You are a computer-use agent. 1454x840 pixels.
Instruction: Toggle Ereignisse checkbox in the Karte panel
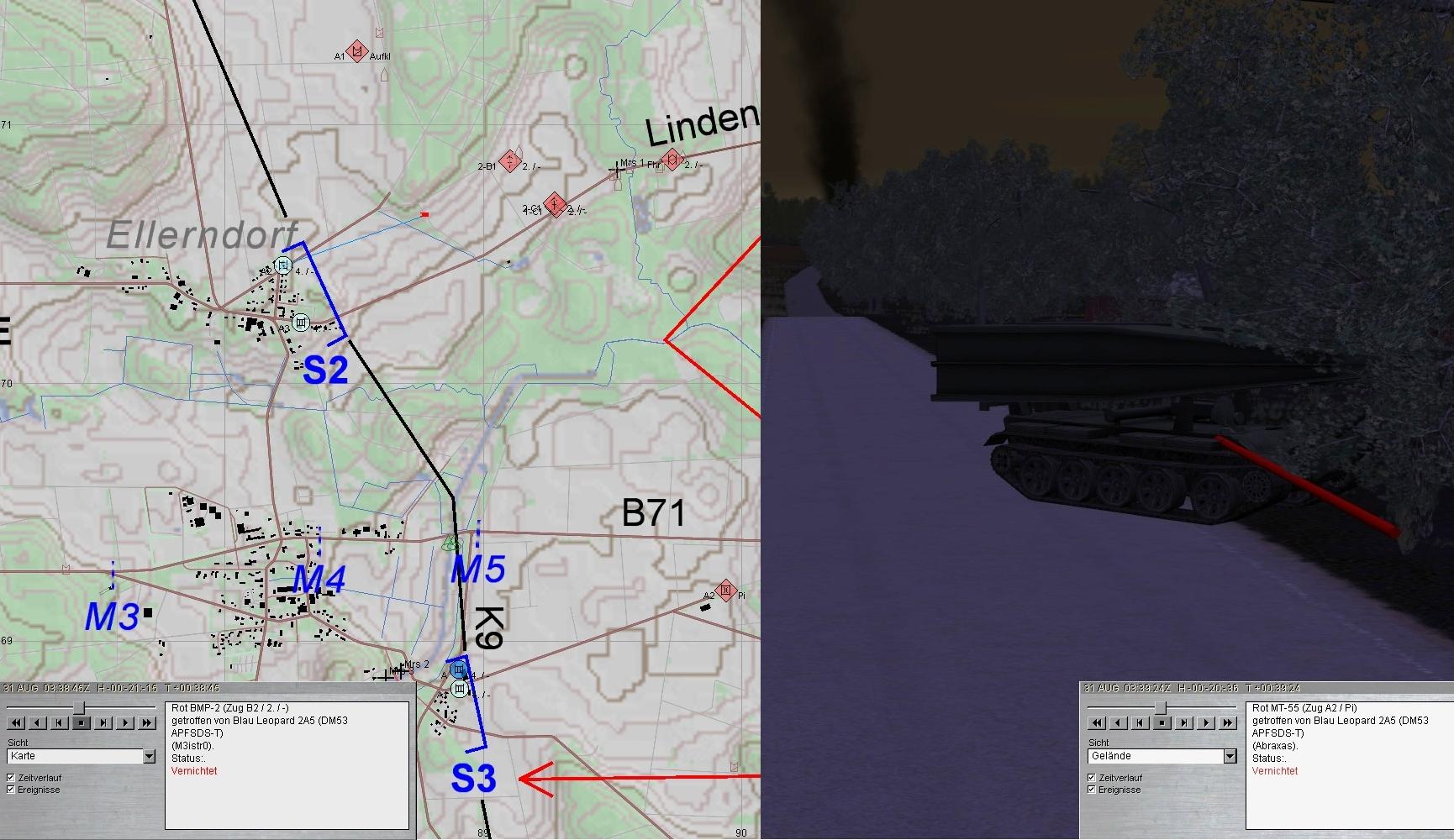point(11,790)
